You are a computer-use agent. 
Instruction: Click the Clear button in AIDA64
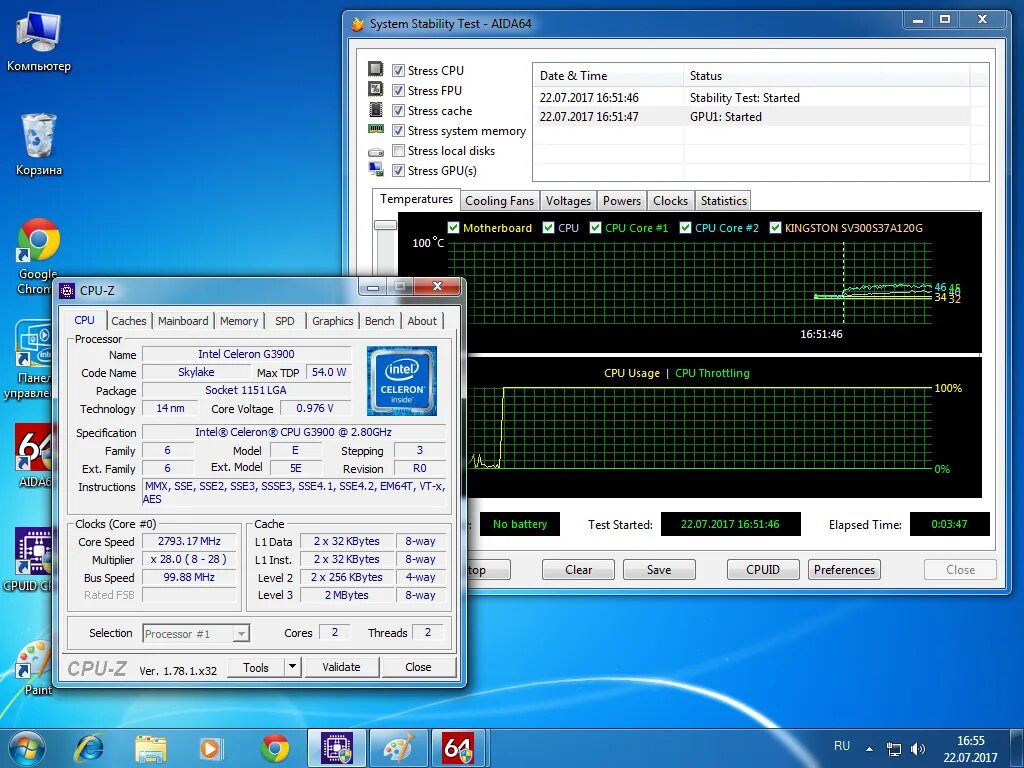pos(578,569)
